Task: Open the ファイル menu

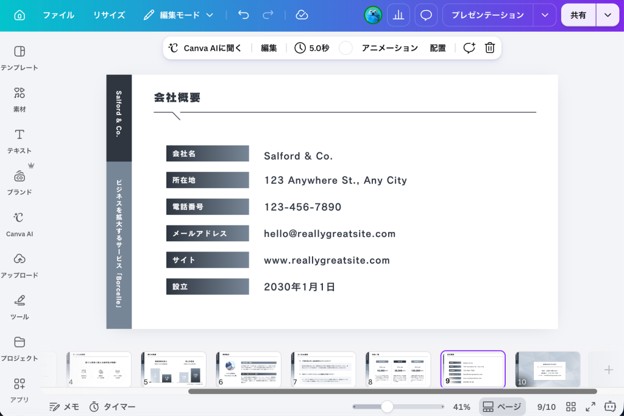Action: pos(58,15)
